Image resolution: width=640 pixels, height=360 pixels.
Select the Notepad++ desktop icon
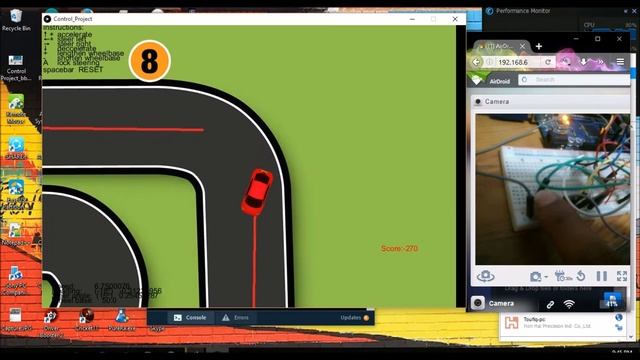pyautogui.click(x=15, y=234)
